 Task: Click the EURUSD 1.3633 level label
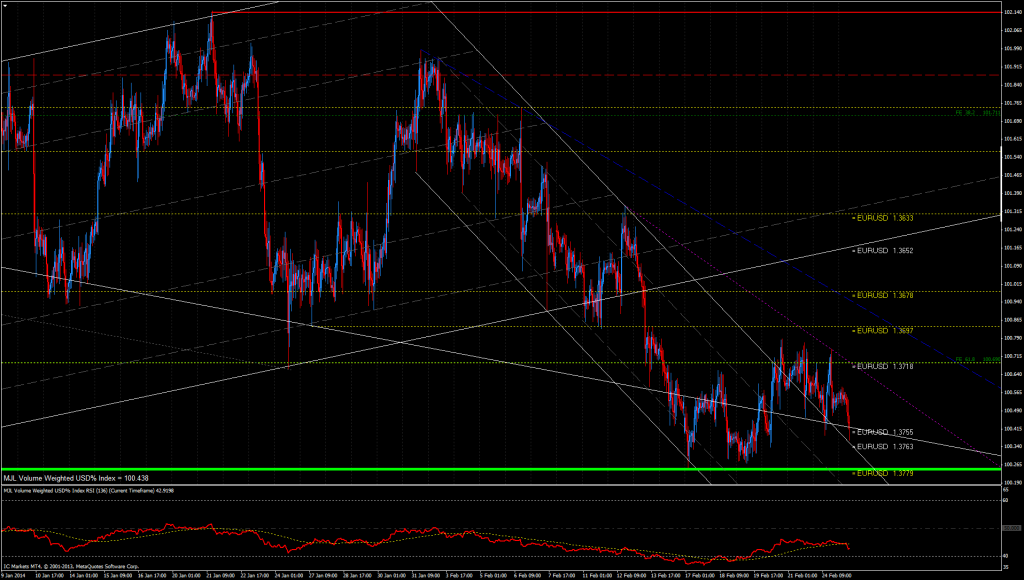pos(885,218)
